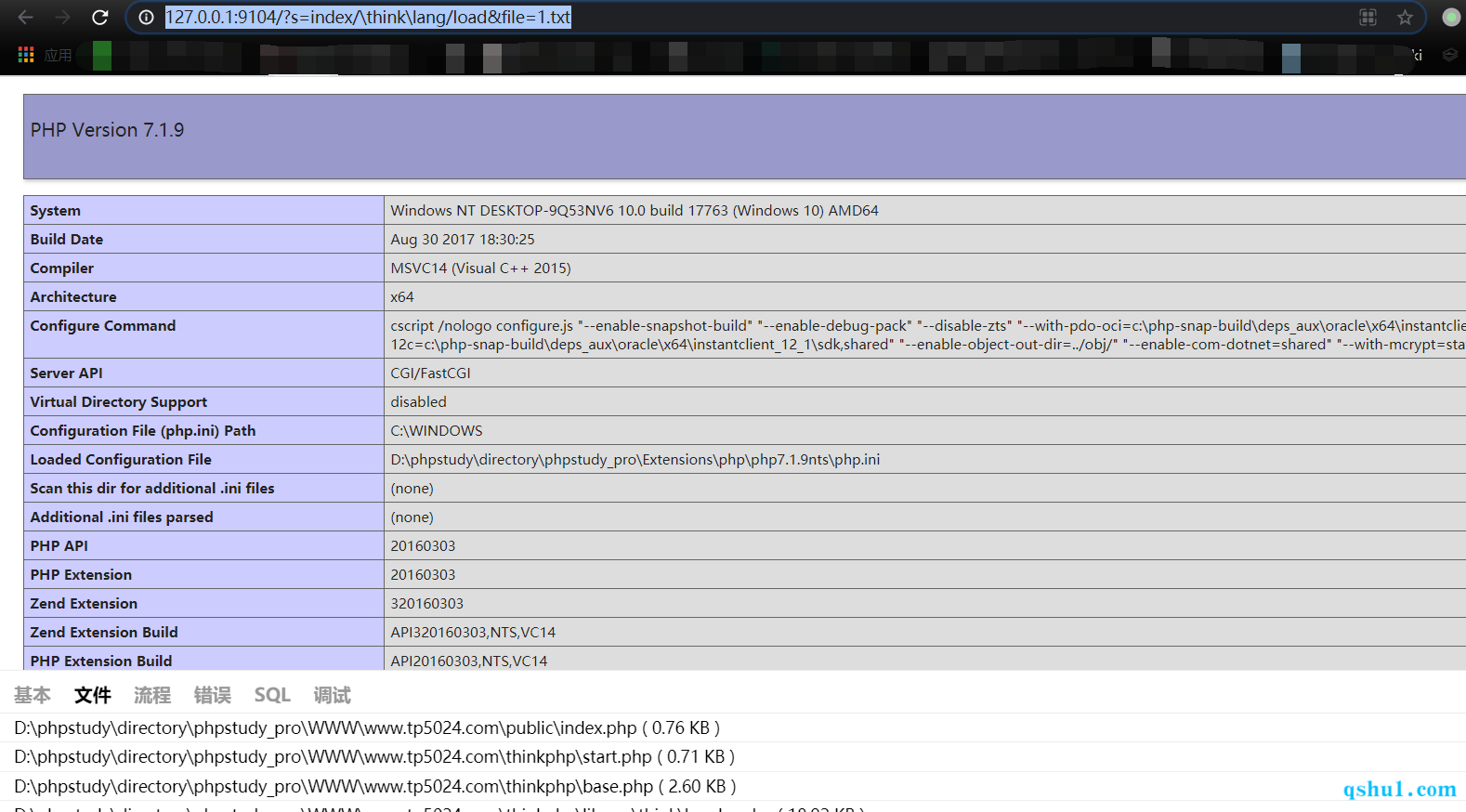Click the PHP Version 7.1.9 heading
This screenshot has height=812, width=1466.
(x=107, y=130)
